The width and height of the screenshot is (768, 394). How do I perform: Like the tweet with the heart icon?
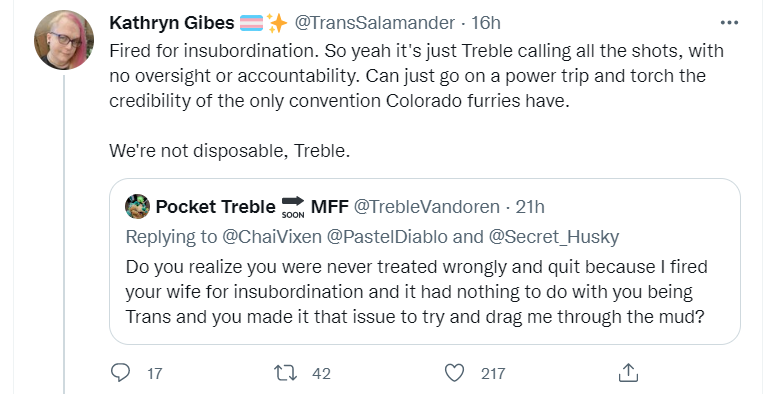454,373
